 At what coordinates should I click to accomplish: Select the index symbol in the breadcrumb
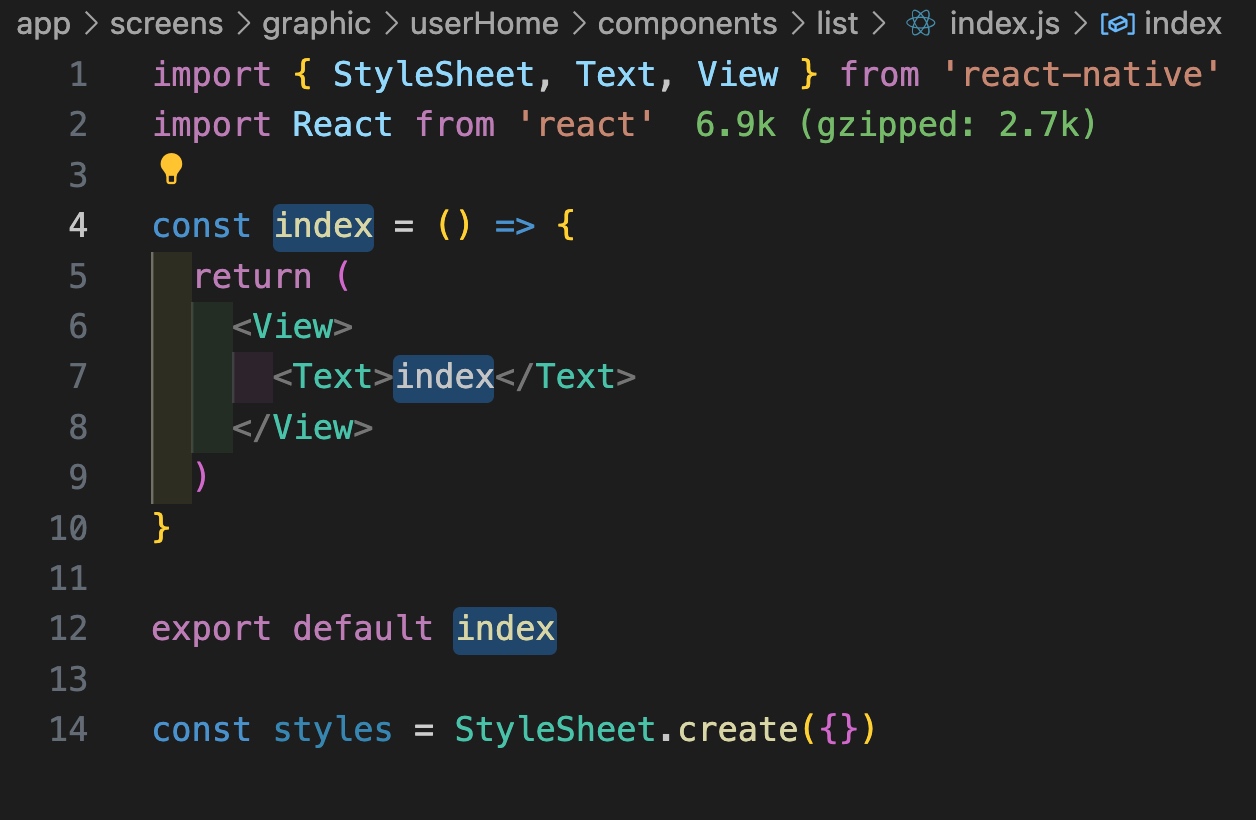click(1182, 23)
